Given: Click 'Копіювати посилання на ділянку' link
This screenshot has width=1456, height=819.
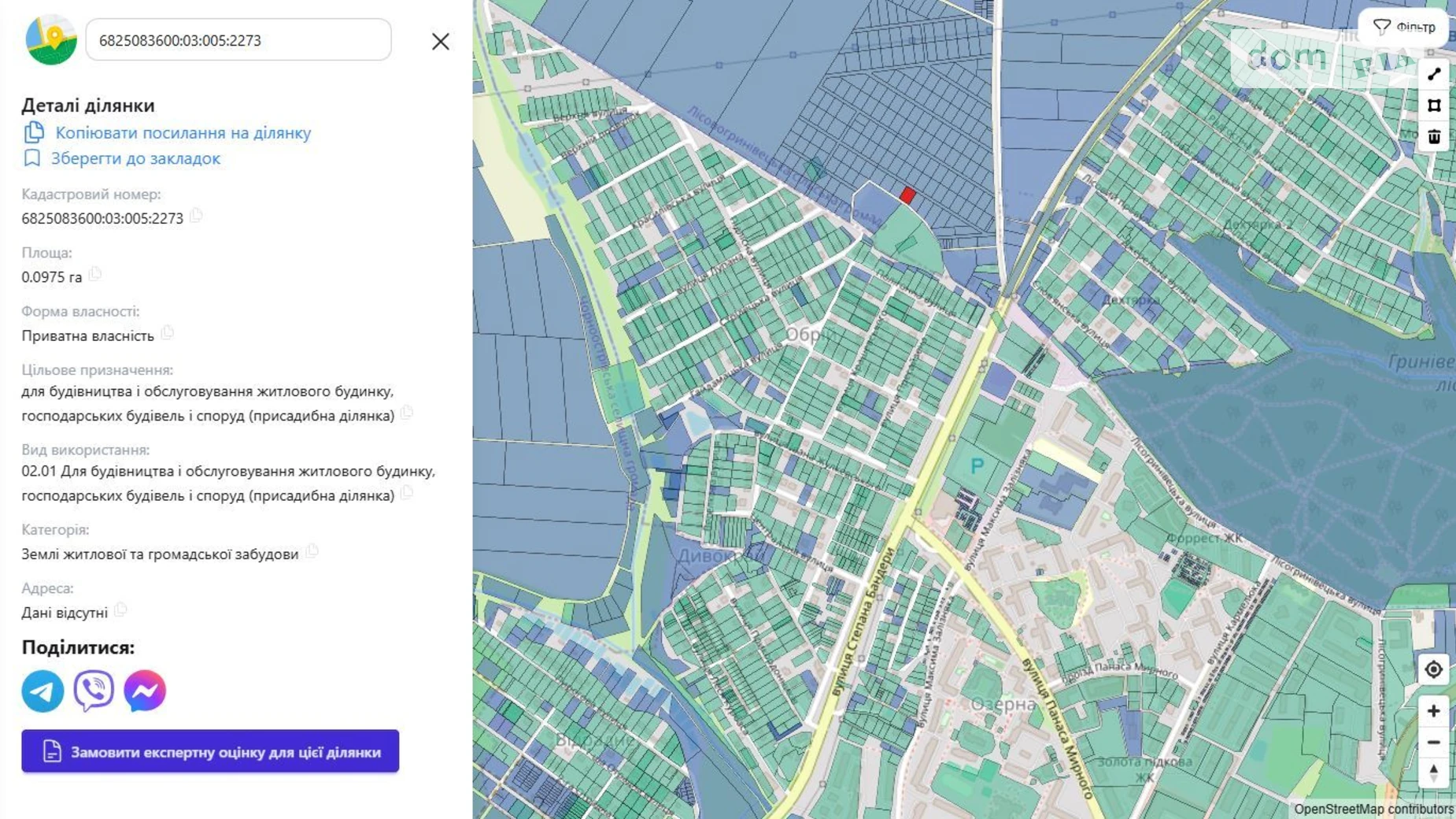Looking at the screenshot, I should (183, 132).
